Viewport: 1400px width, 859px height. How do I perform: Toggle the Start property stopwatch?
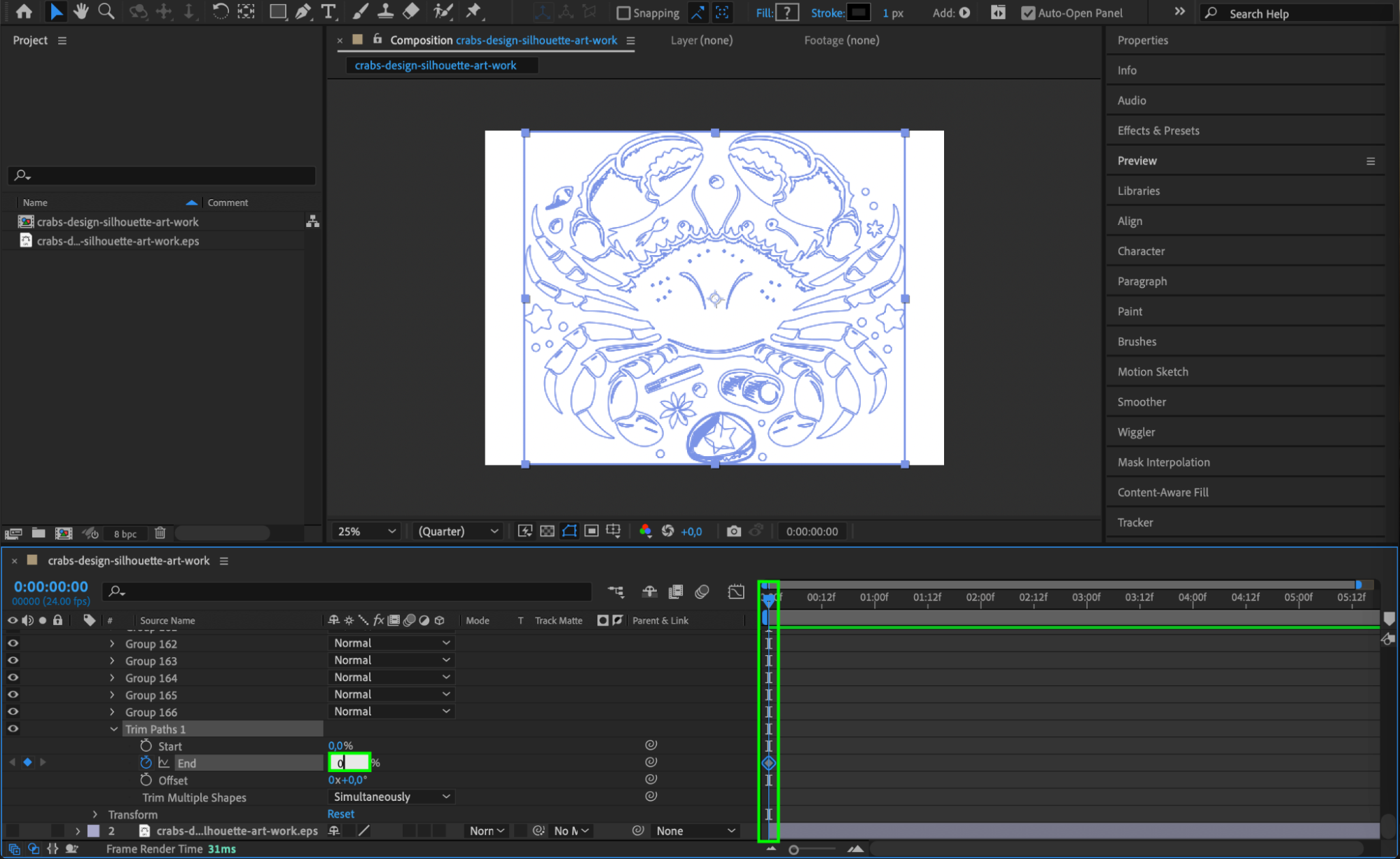(146, 746)
